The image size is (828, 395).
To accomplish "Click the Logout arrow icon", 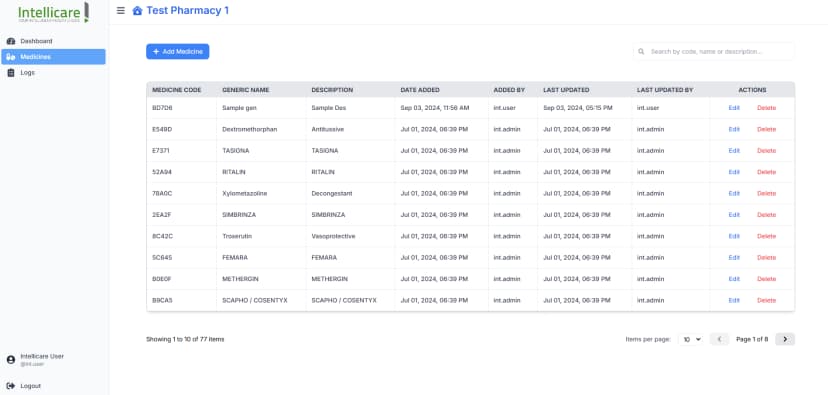I will pos(11,386).
